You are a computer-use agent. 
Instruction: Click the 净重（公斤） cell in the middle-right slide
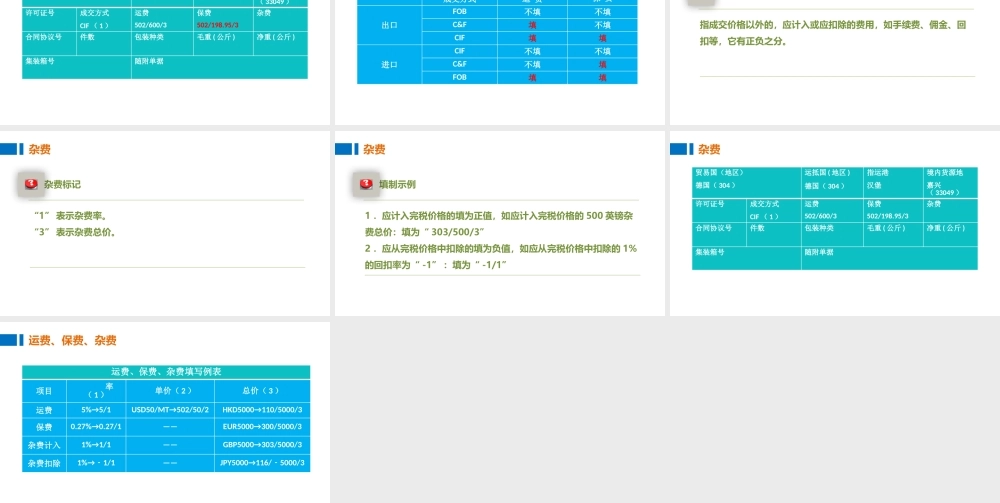point(950,234)
